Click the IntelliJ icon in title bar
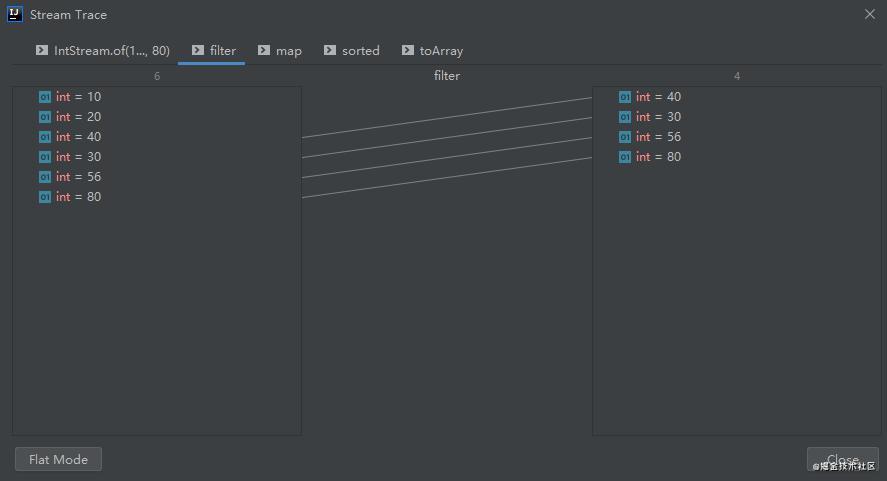The height and width of the screenshot is (481, 887). (x=15, y=14)
